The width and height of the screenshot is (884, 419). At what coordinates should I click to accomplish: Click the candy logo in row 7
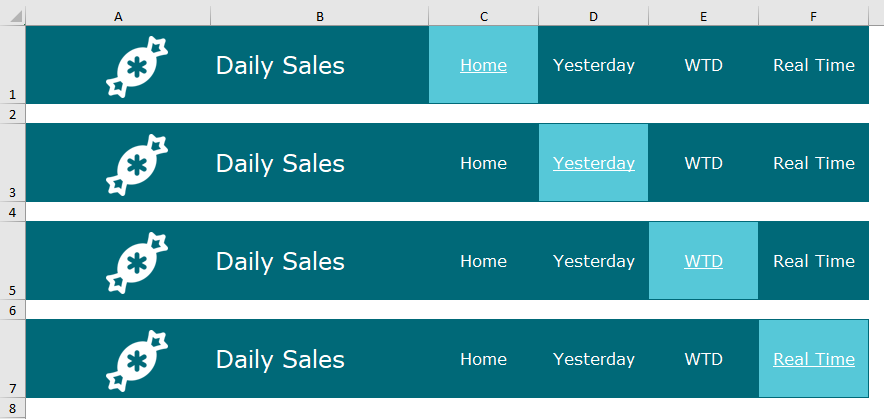[137, 360]
